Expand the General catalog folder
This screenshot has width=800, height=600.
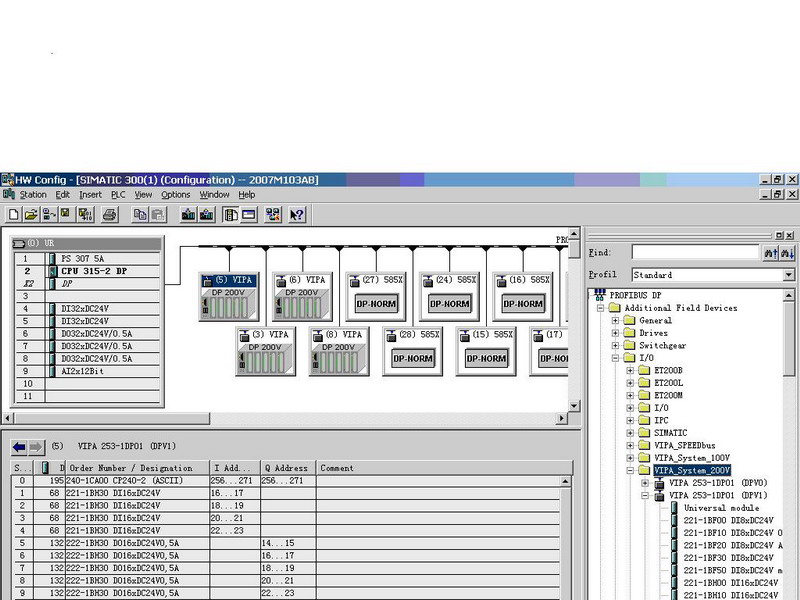click(615, 320)
